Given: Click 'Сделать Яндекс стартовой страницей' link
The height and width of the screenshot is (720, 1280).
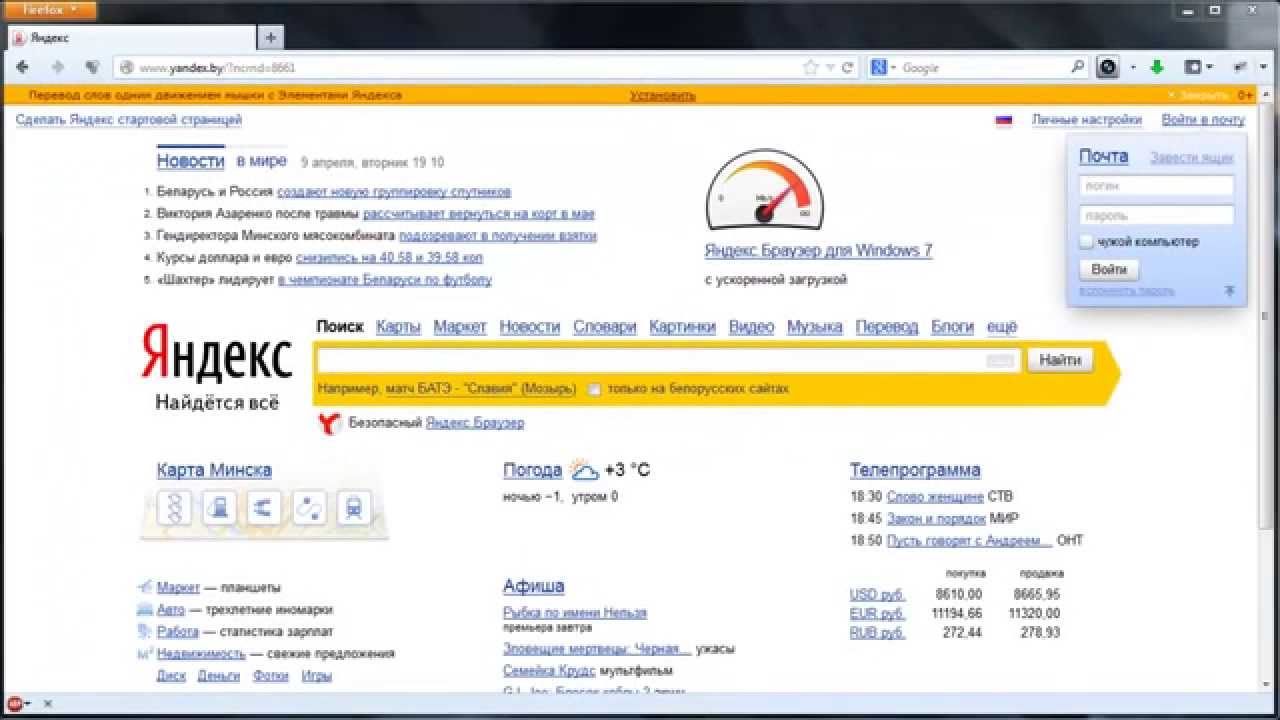Looking at the screenshot, I should pyautogui.click(x=129, y=120).
